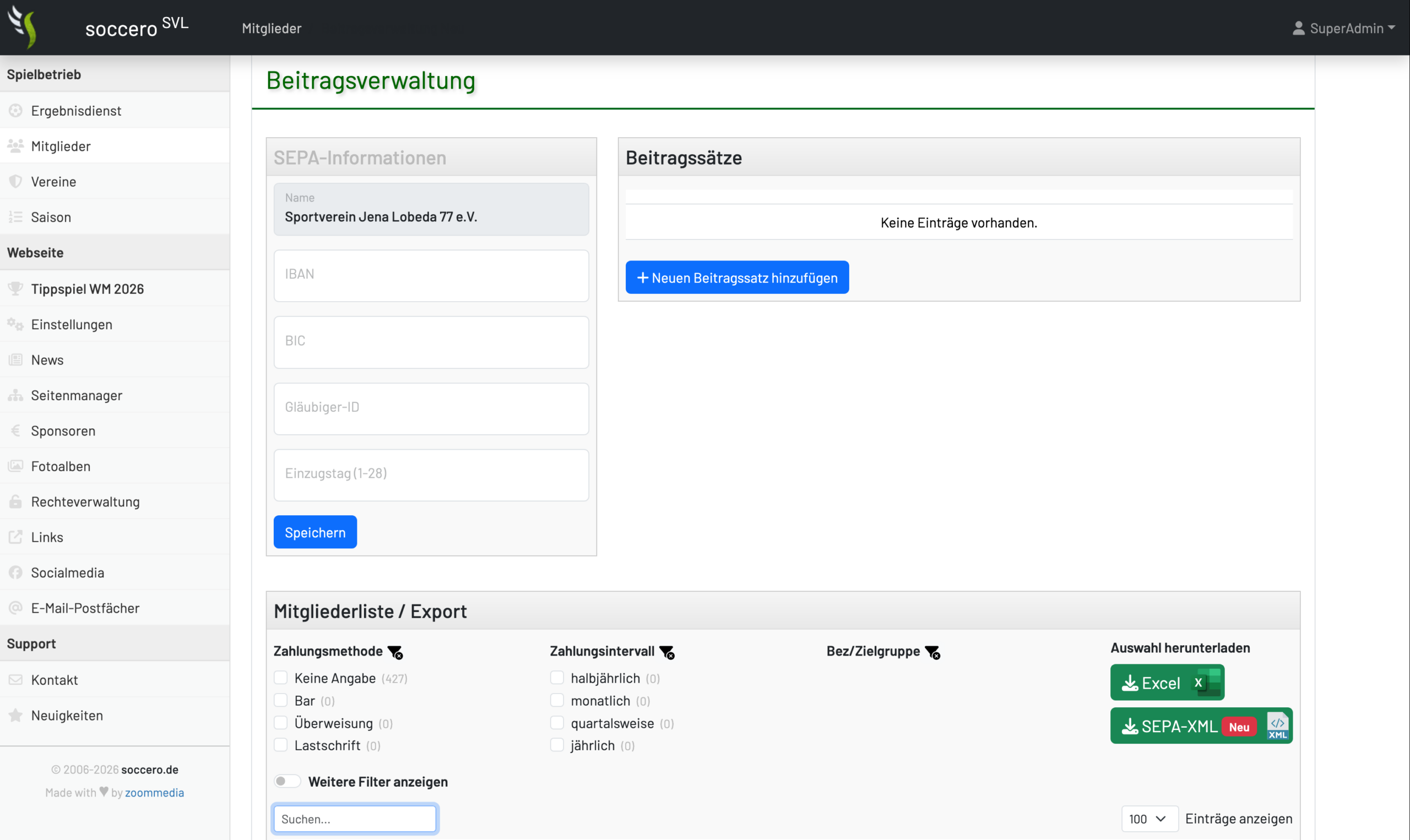Click the E-Mail-Postfächer at-sign icon

15,608
